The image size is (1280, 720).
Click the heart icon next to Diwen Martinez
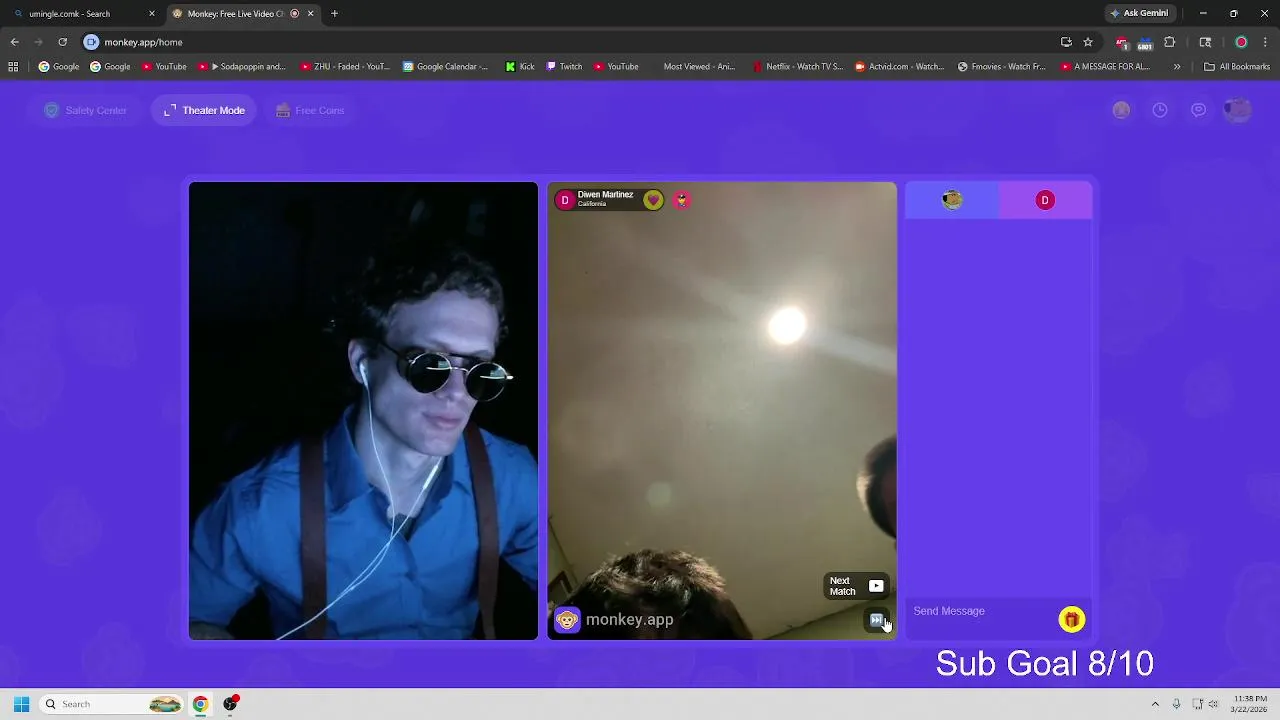coord(653,200)
